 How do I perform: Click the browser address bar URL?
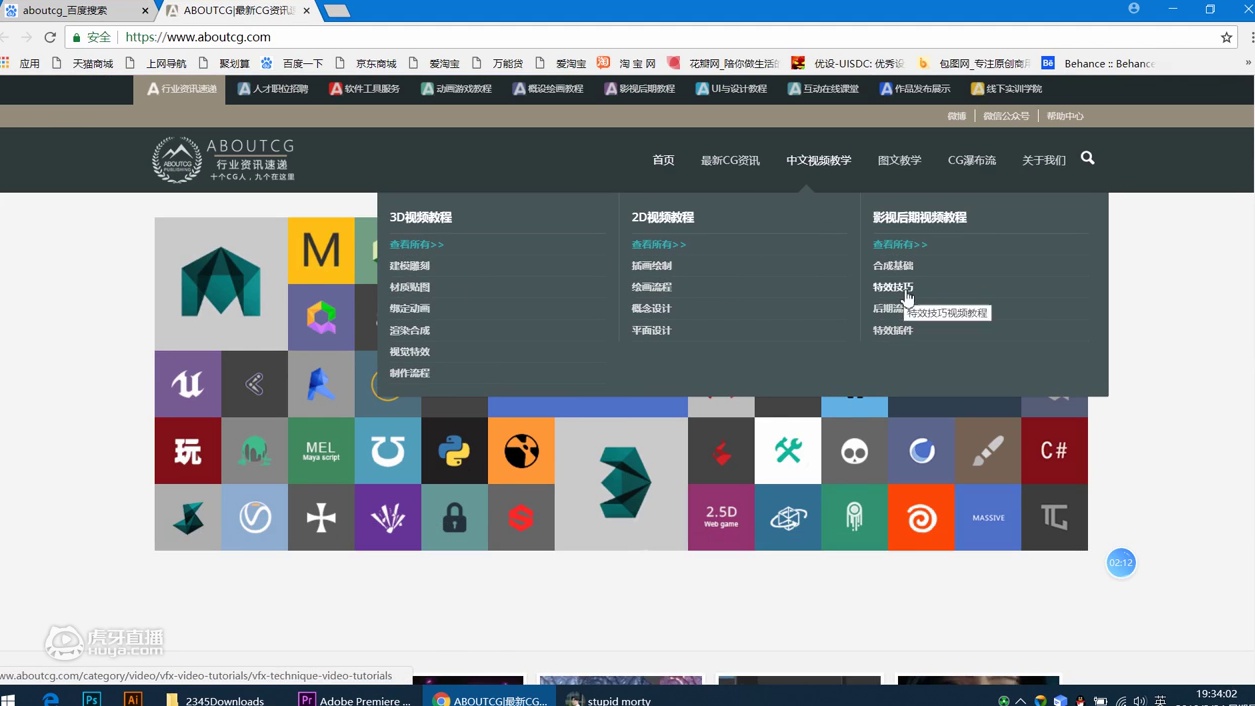point(198,37)
